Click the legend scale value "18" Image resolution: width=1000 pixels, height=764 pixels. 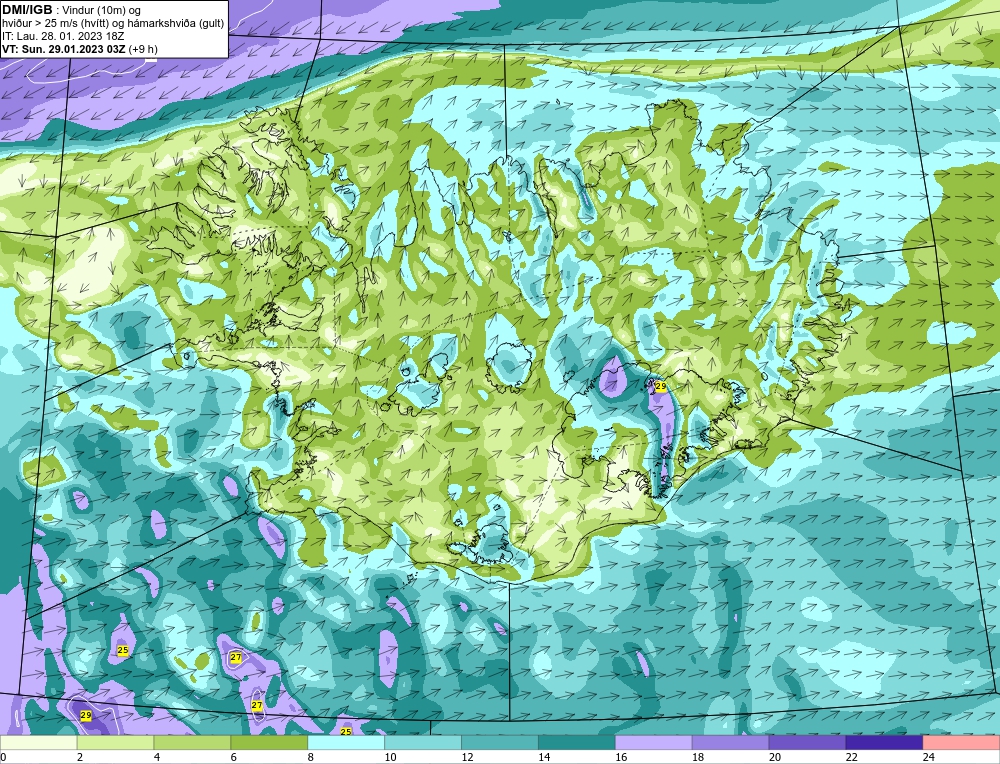[x=697, y=757]
